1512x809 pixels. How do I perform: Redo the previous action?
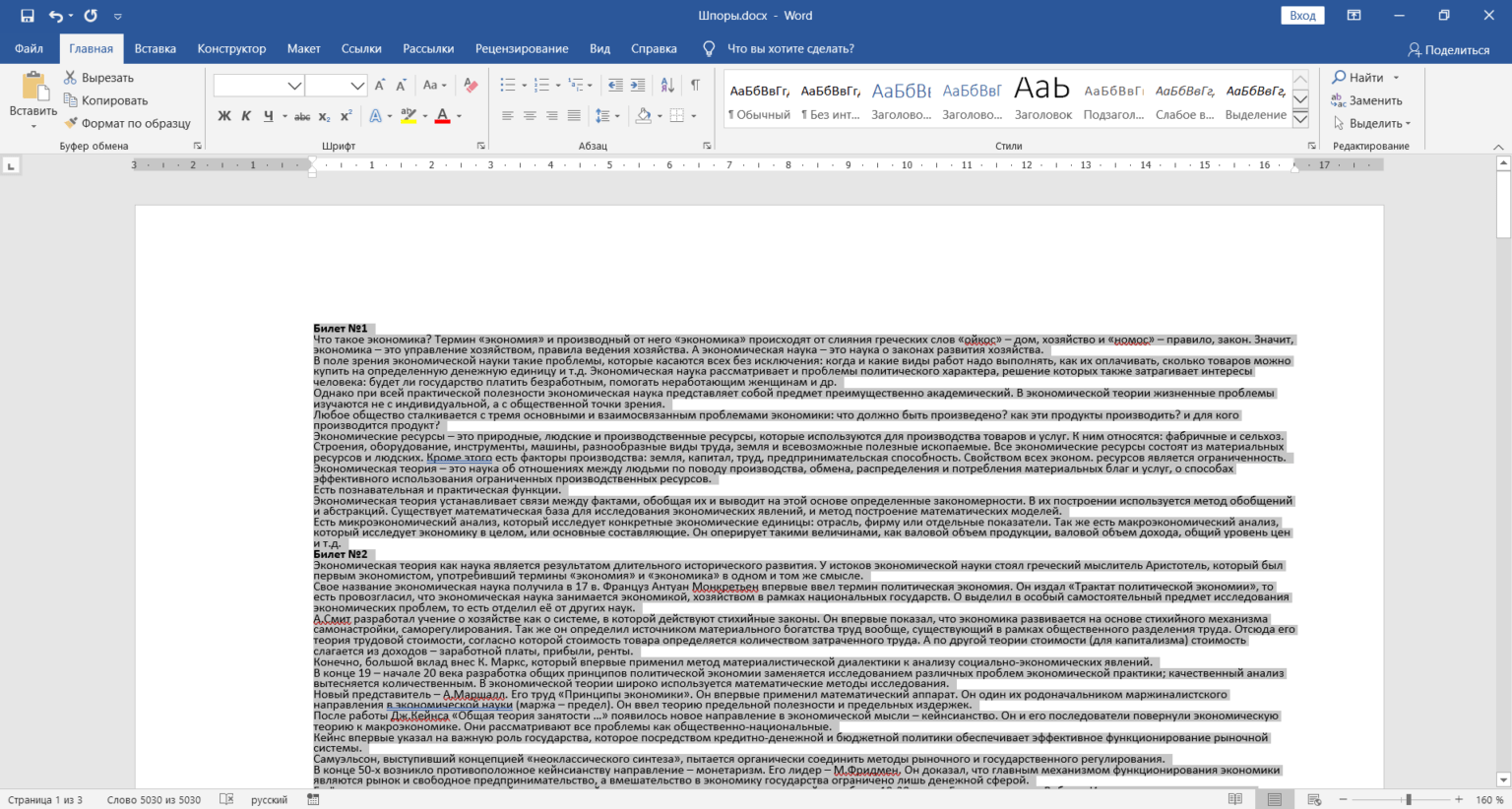(x=91, y=16)
